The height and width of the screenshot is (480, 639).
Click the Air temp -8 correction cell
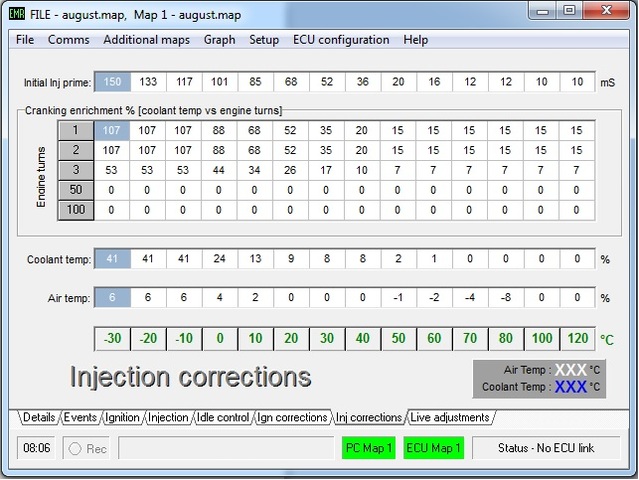(x=505, y=298)
